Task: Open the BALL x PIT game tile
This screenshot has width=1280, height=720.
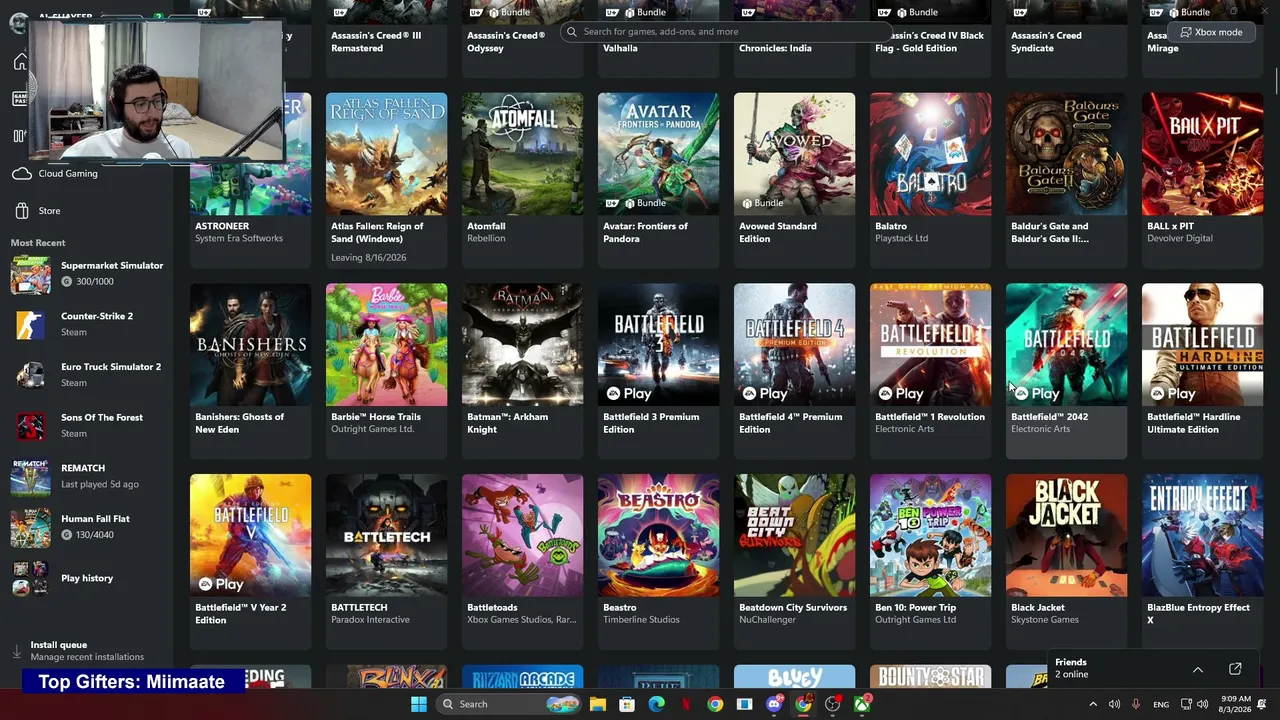Action: pos(1202,180)
